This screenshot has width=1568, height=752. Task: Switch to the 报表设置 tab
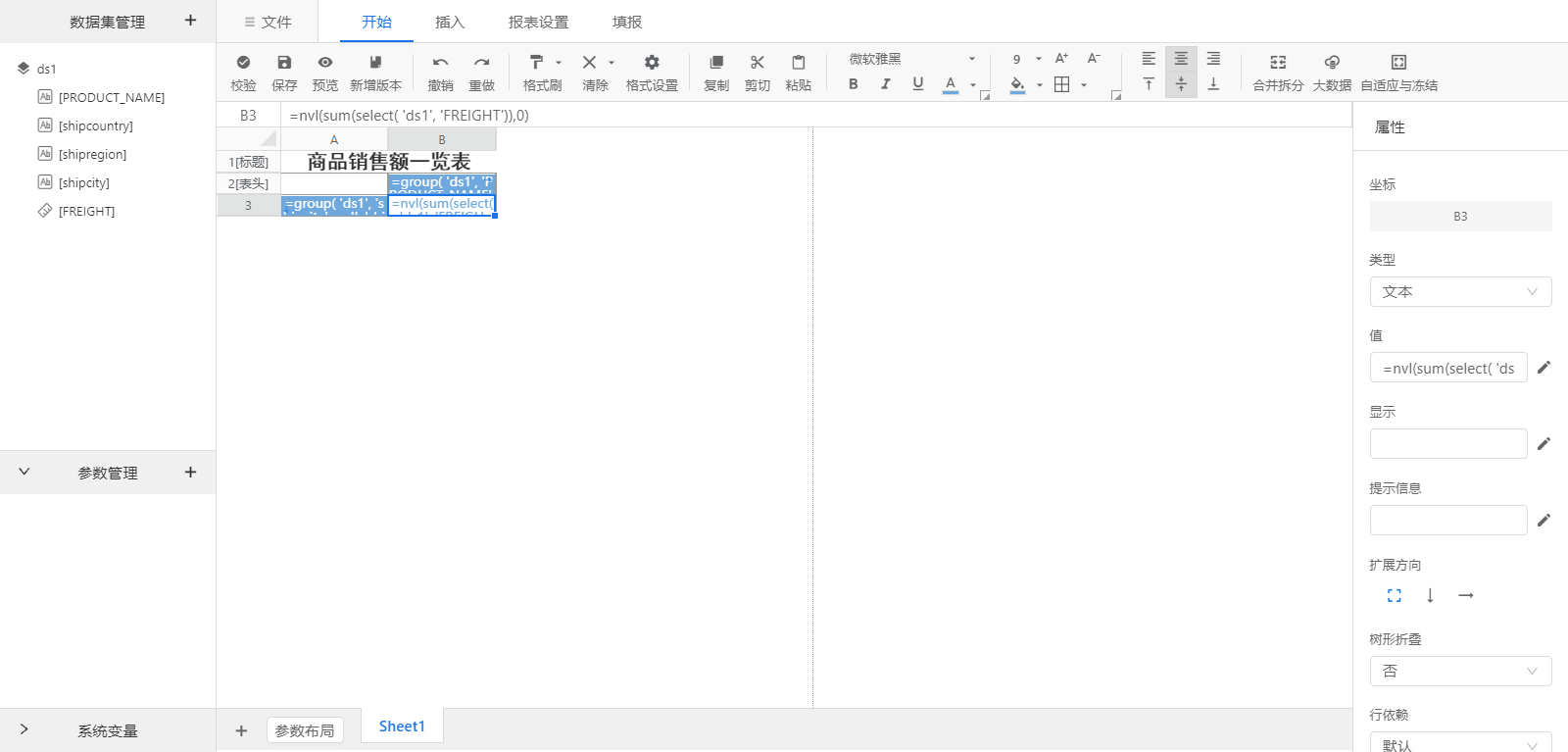[538, 22]
